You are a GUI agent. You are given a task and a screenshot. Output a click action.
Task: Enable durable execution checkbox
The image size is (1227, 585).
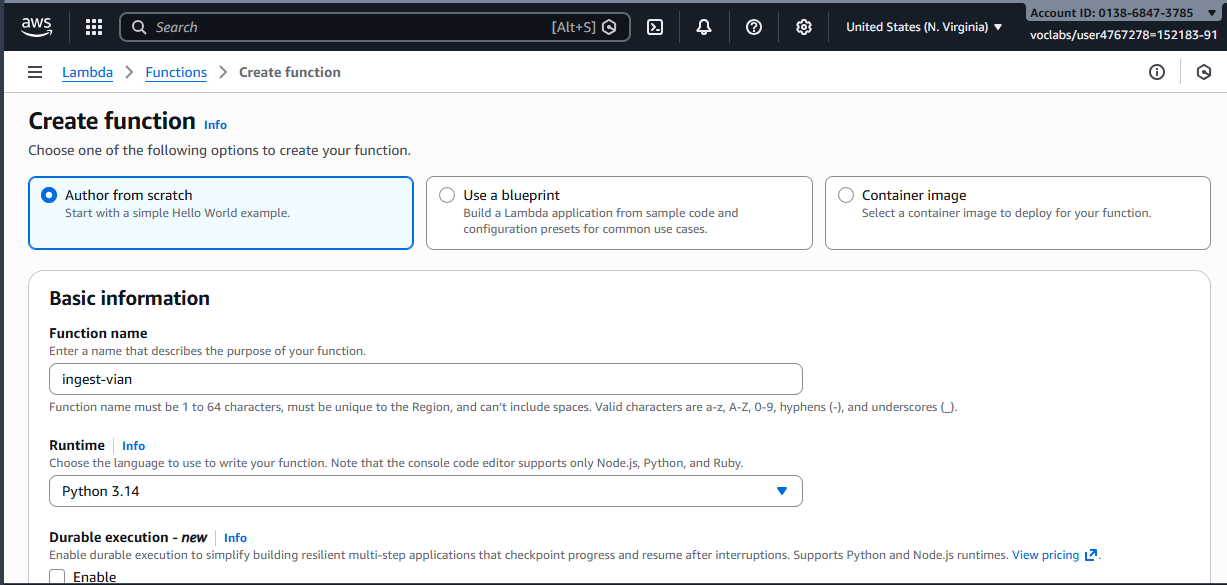pyautogui.click(x=57, y=576)
